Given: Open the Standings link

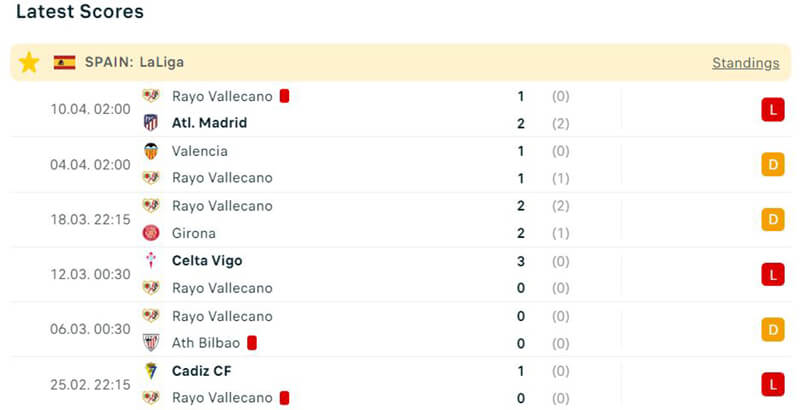Looking at the screenshot, I should pyautogui.click(x=745, y=63).
